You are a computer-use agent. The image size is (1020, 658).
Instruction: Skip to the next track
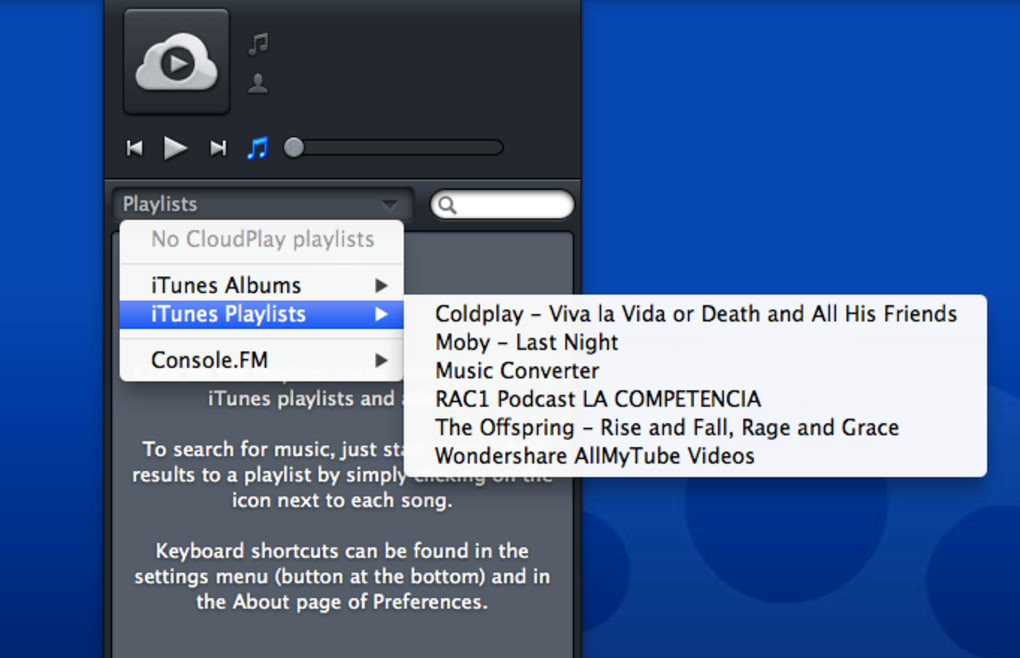coord(218,148)
